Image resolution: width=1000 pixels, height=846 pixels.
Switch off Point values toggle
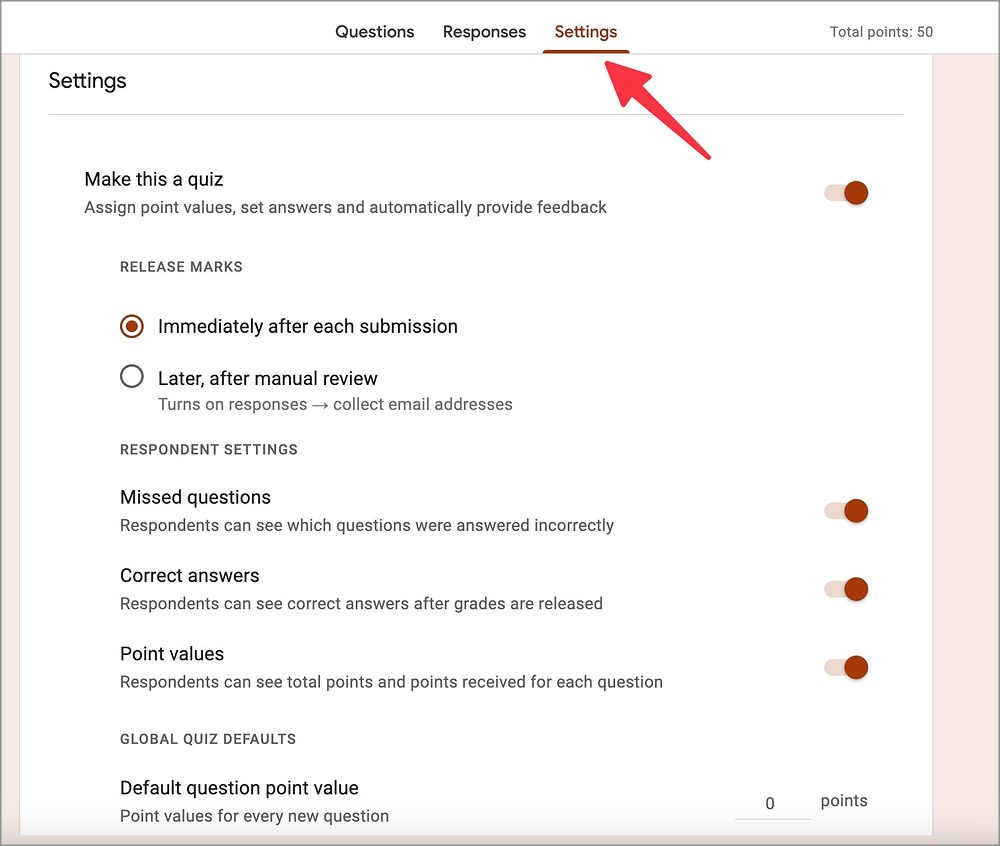pos(847,667)
